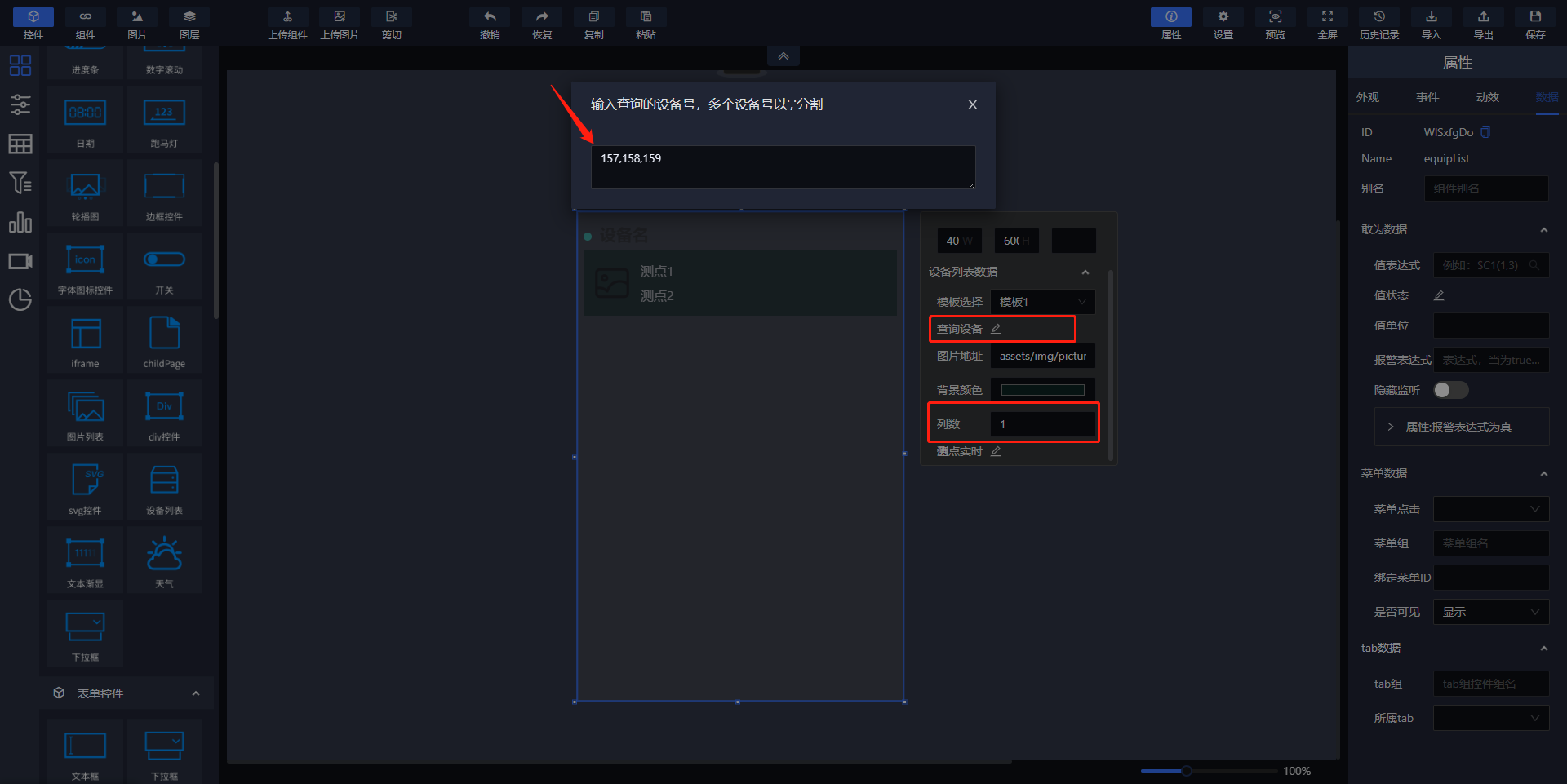Viewport: 1567px width, 784px height.
Task: Expand 属性:报警表达式为真 section
Action: [x=1391, y=427]
